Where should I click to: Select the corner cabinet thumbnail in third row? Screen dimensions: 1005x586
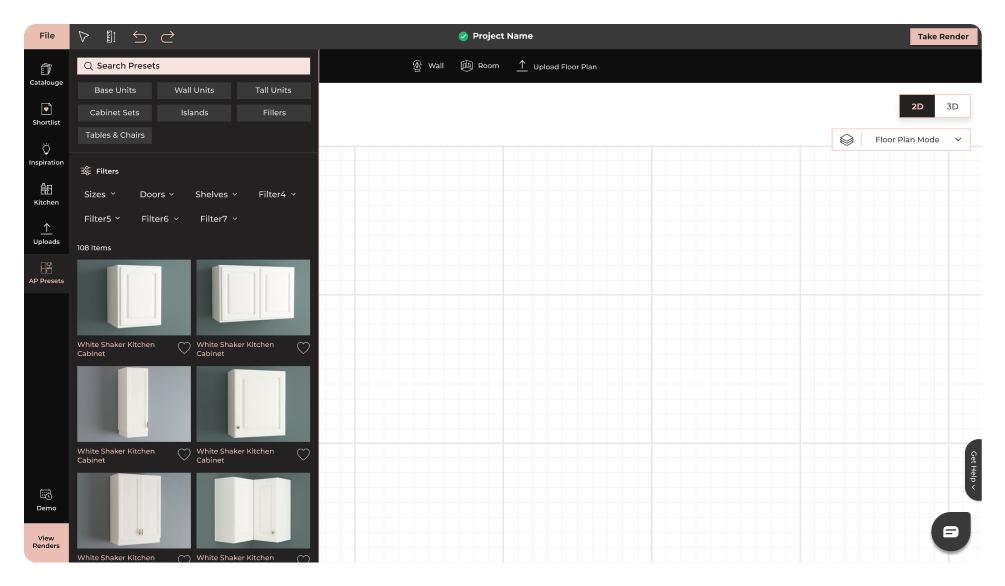tap(253, 510)
